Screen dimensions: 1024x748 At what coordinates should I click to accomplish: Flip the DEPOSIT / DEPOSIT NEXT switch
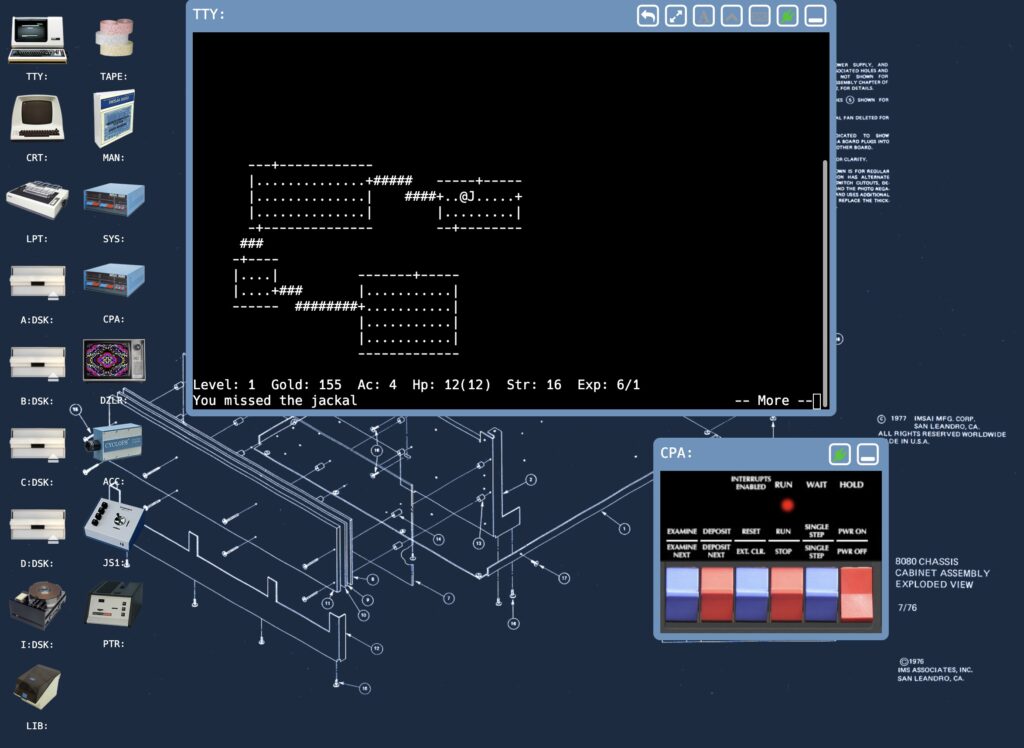[x=716, y=594]
